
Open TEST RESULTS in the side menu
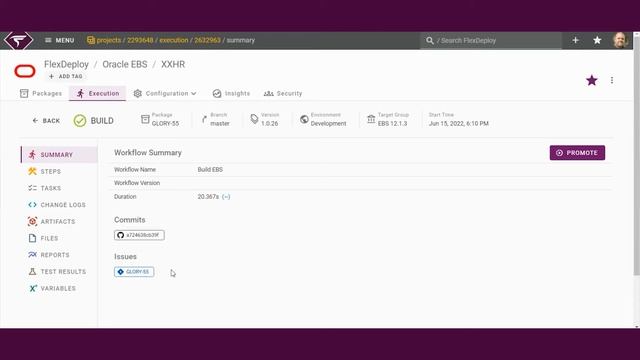click(59, 272)
